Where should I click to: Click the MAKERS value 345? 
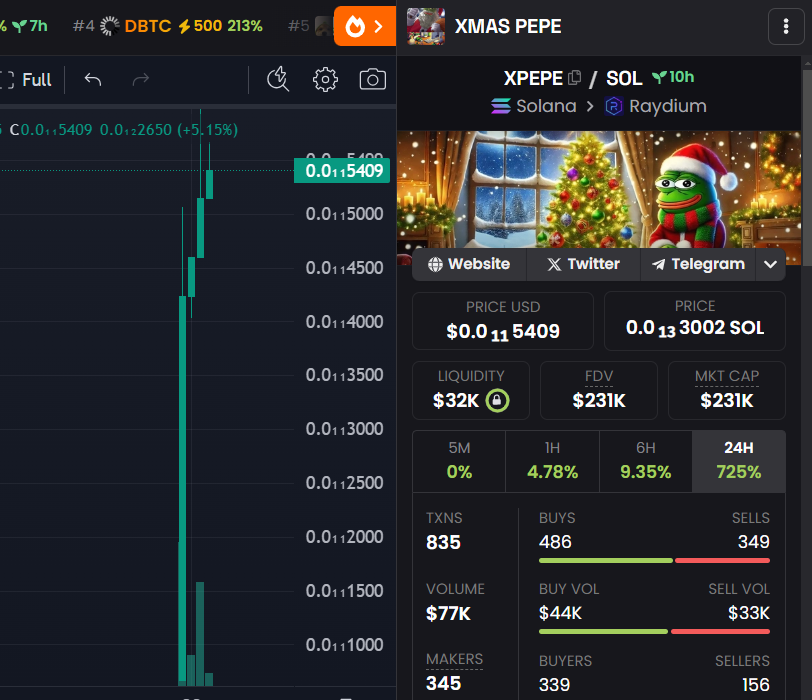(443, 683)
